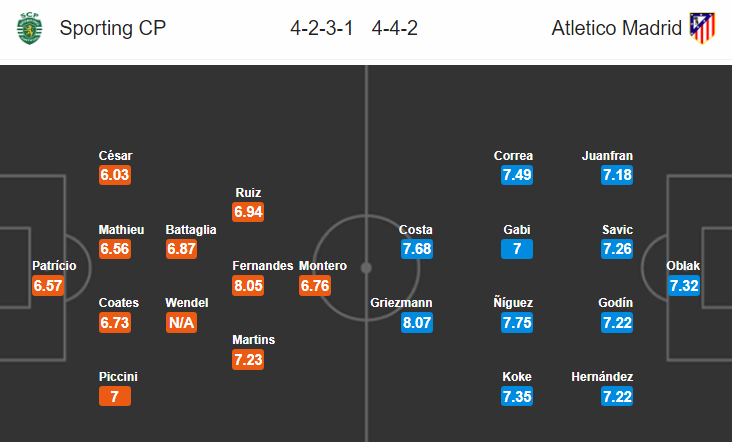The image size is (732, 442).
Task: Click the 4-2-3-1 formation label
Action: click(322, 28)
